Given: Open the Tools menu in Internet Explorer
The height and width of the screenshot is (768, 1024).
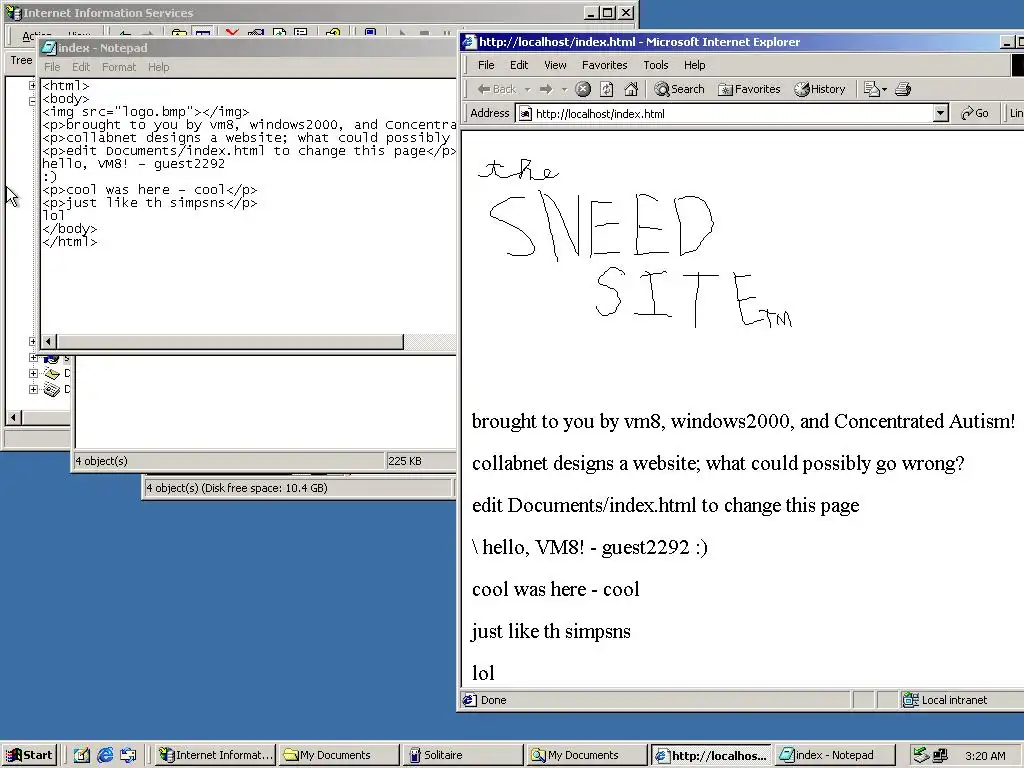Looking at the screenshot, I should 656,65.
